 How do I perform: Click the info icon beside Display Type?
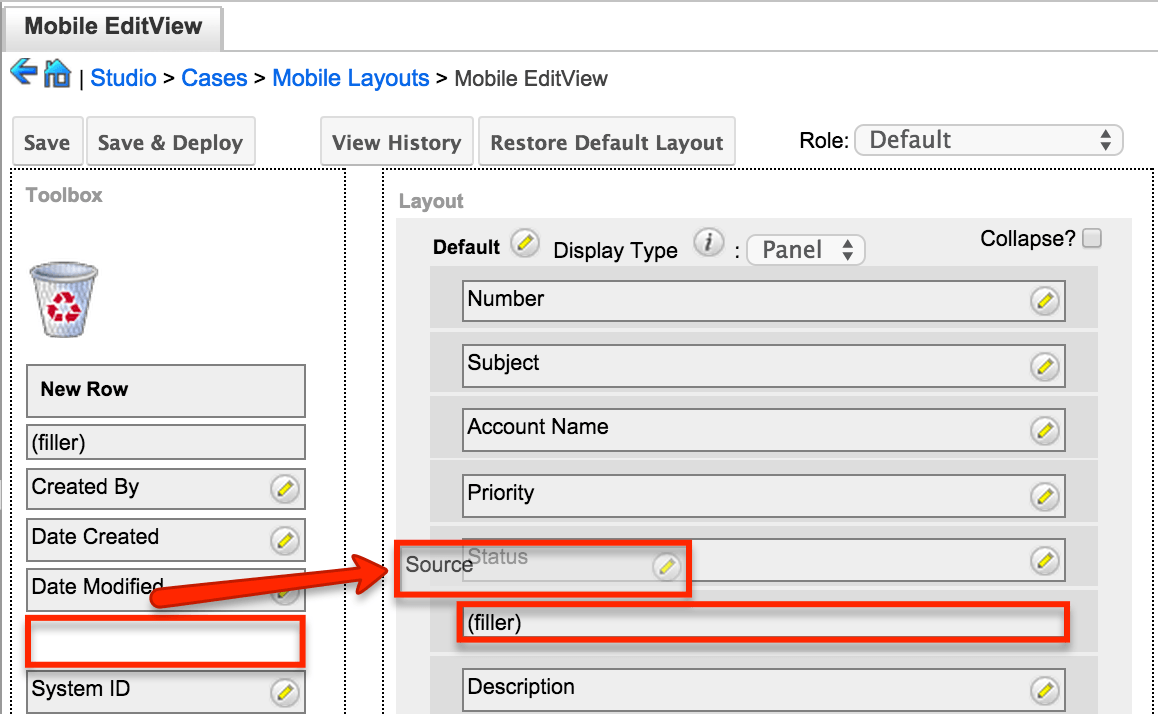[709, 242]
